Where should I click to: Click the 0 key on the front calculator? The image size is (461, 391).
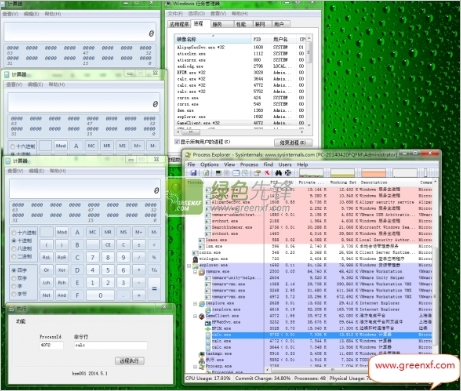click(100, 295)
